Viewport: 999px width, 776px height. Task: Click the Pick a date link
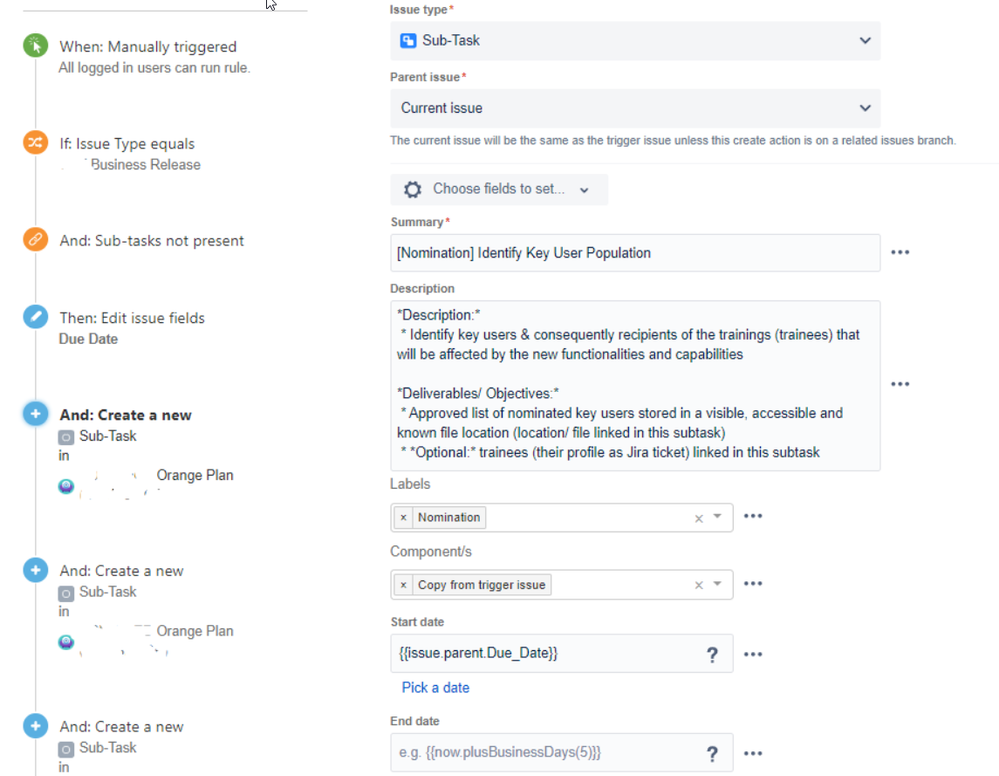pos(435,687)
